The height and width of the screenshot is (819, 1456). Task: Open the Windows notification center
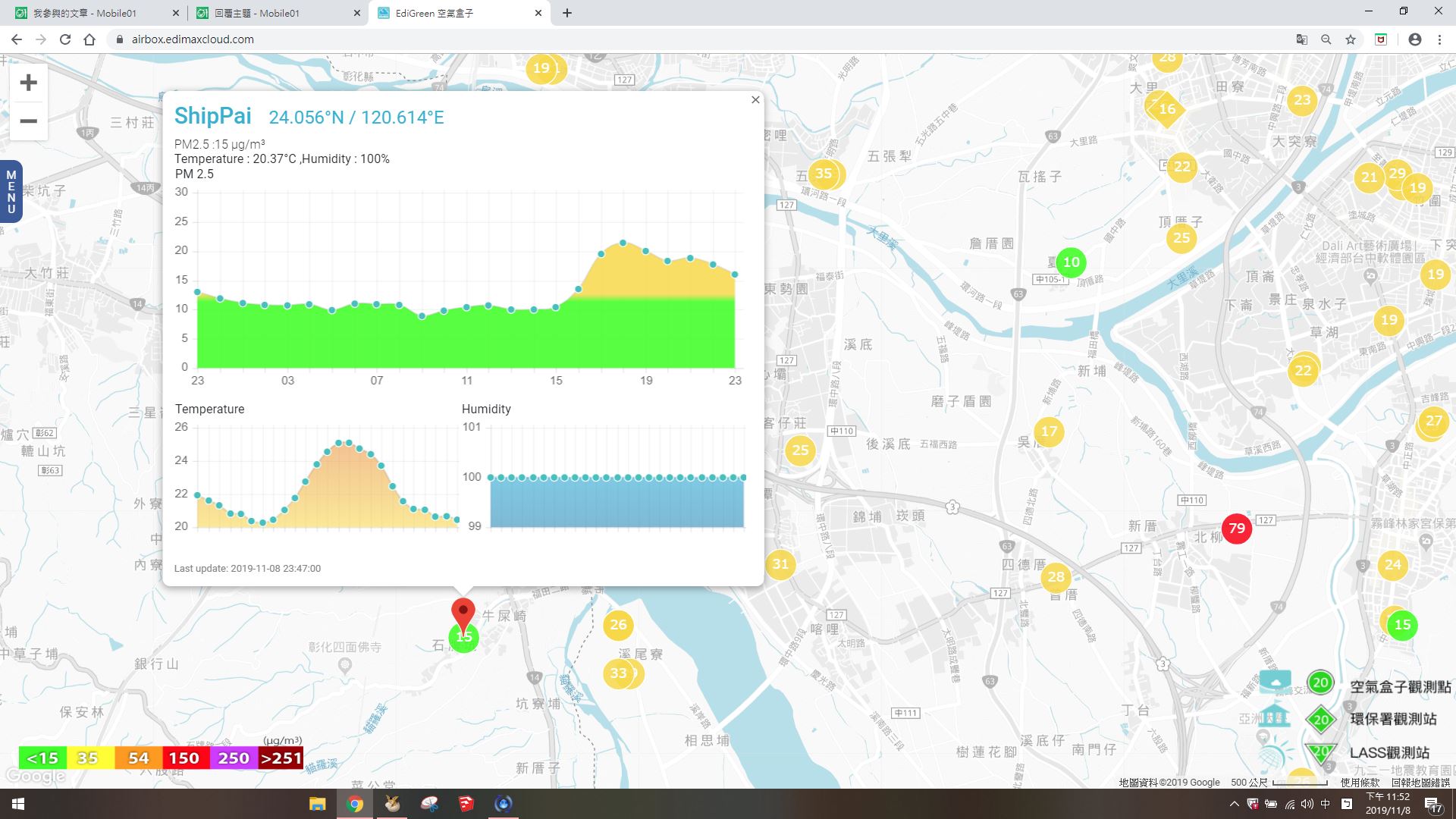pyautogui.click(x=1432, y=805)
